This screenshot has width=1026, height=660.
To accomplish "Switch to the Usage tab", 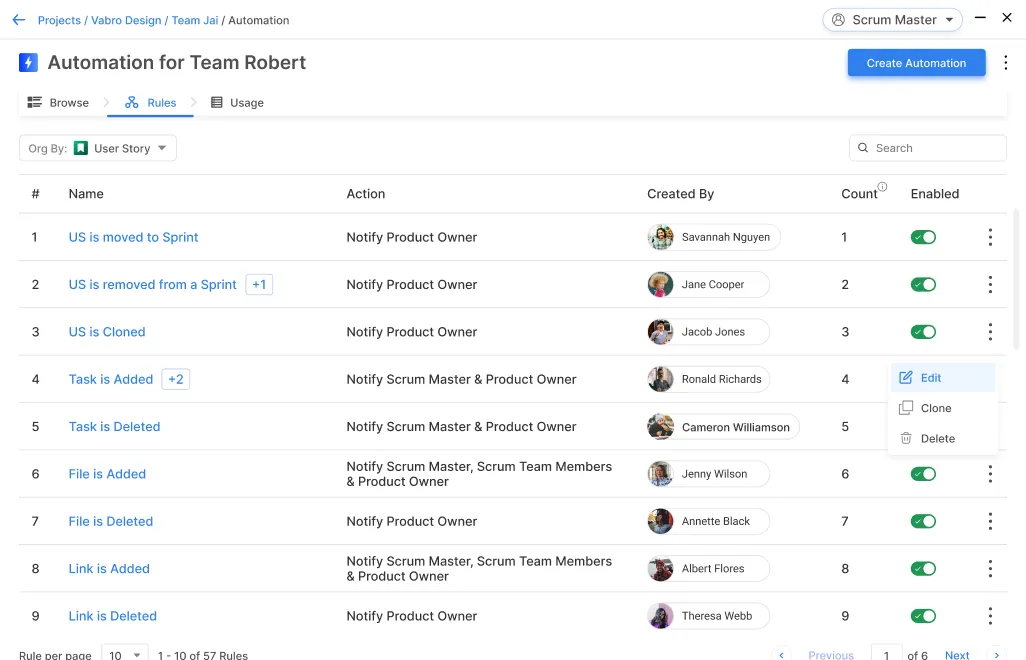I will 237,103.
